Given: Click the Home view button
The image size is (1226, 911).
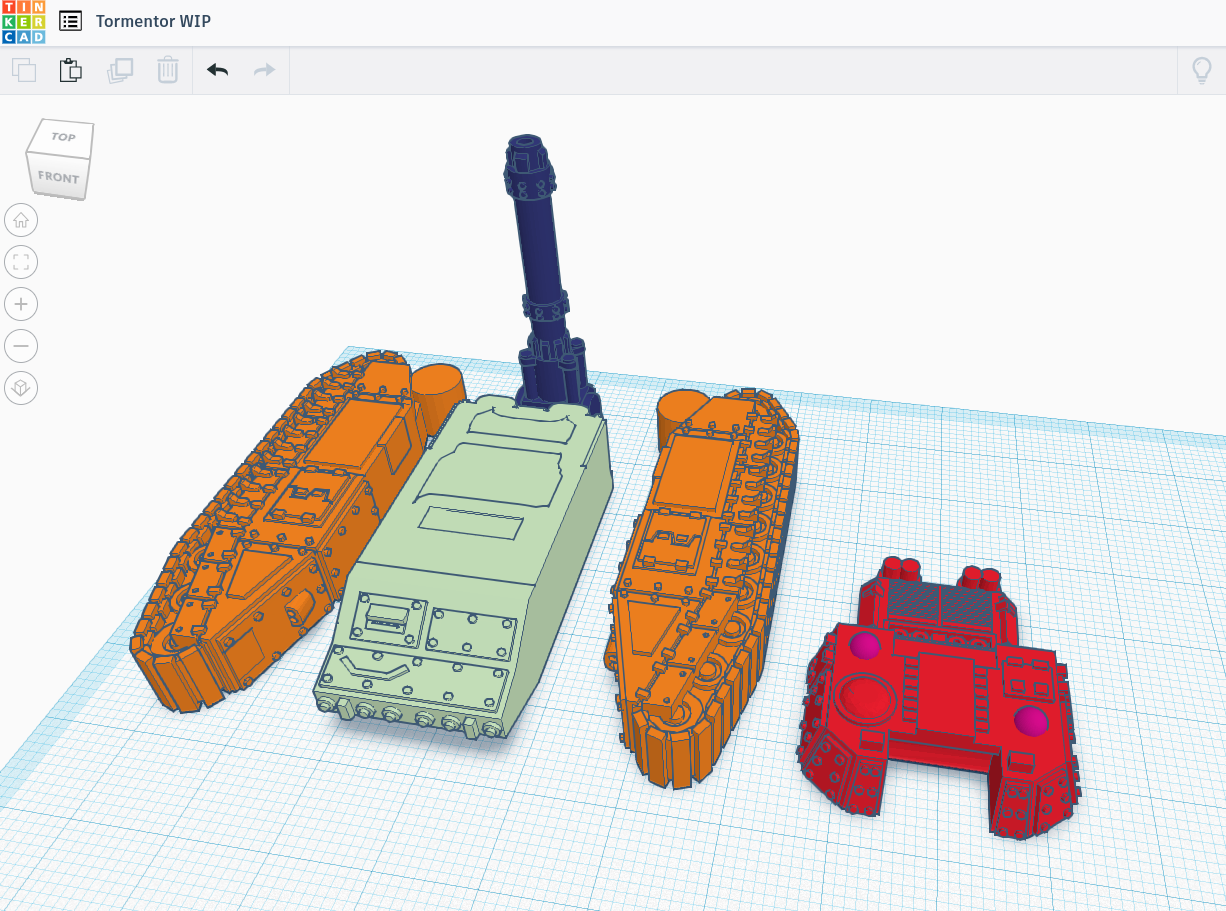Looking at the screenshot, I should pyautogui.click(x=21, y=220).
